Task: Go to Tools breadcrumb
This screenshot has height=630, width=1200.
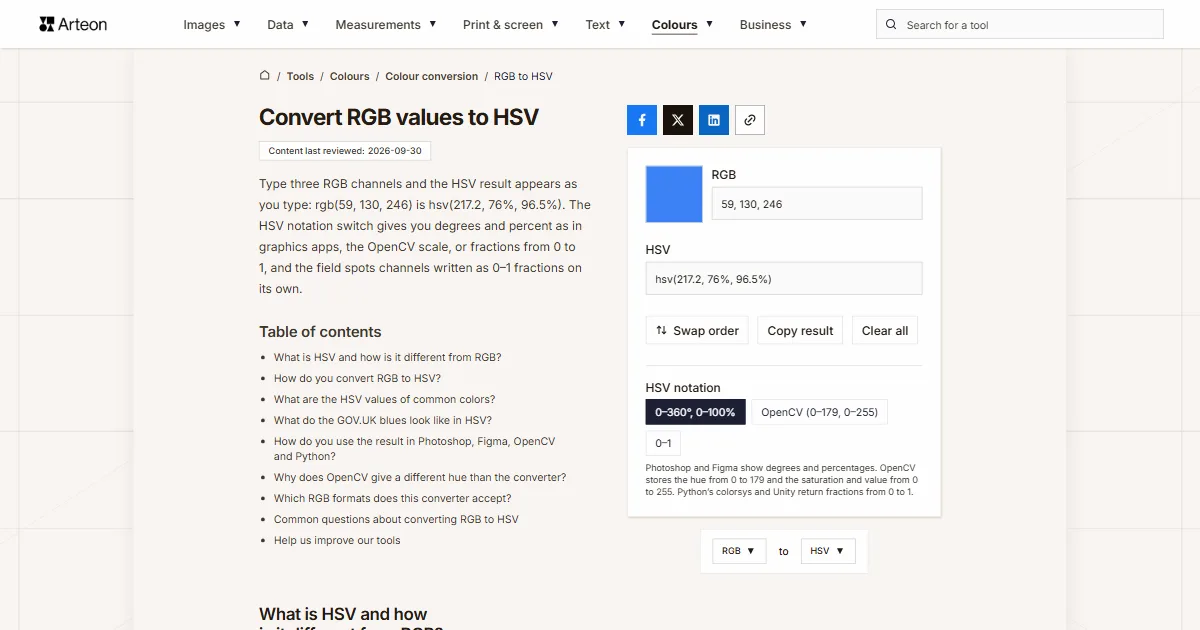Action: [x=300, y=76]
